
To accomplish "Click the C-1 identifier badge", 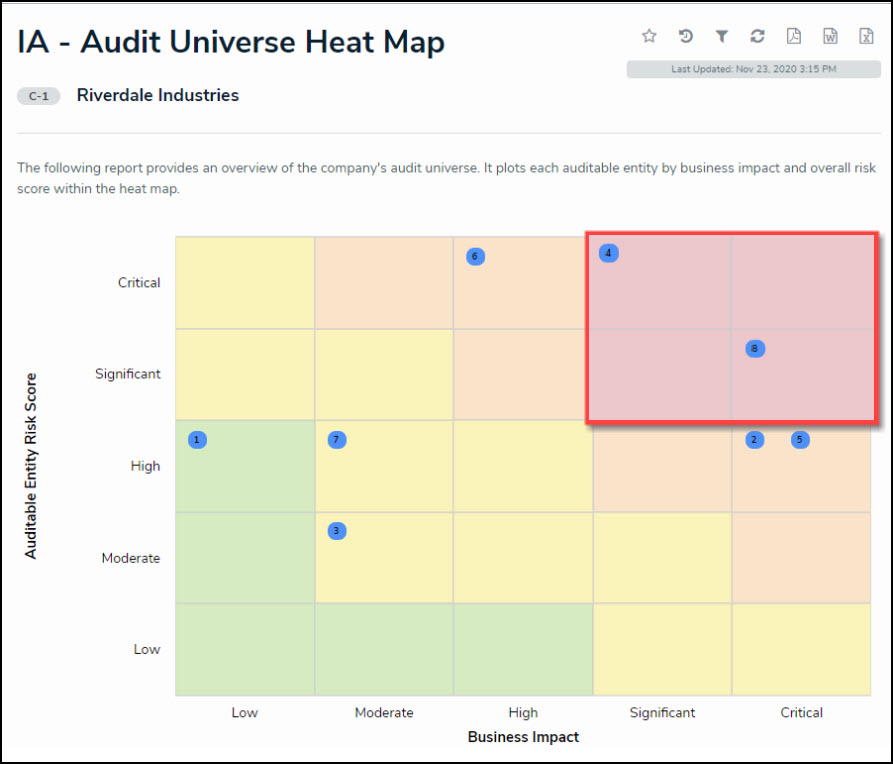I will pos(39,96).
